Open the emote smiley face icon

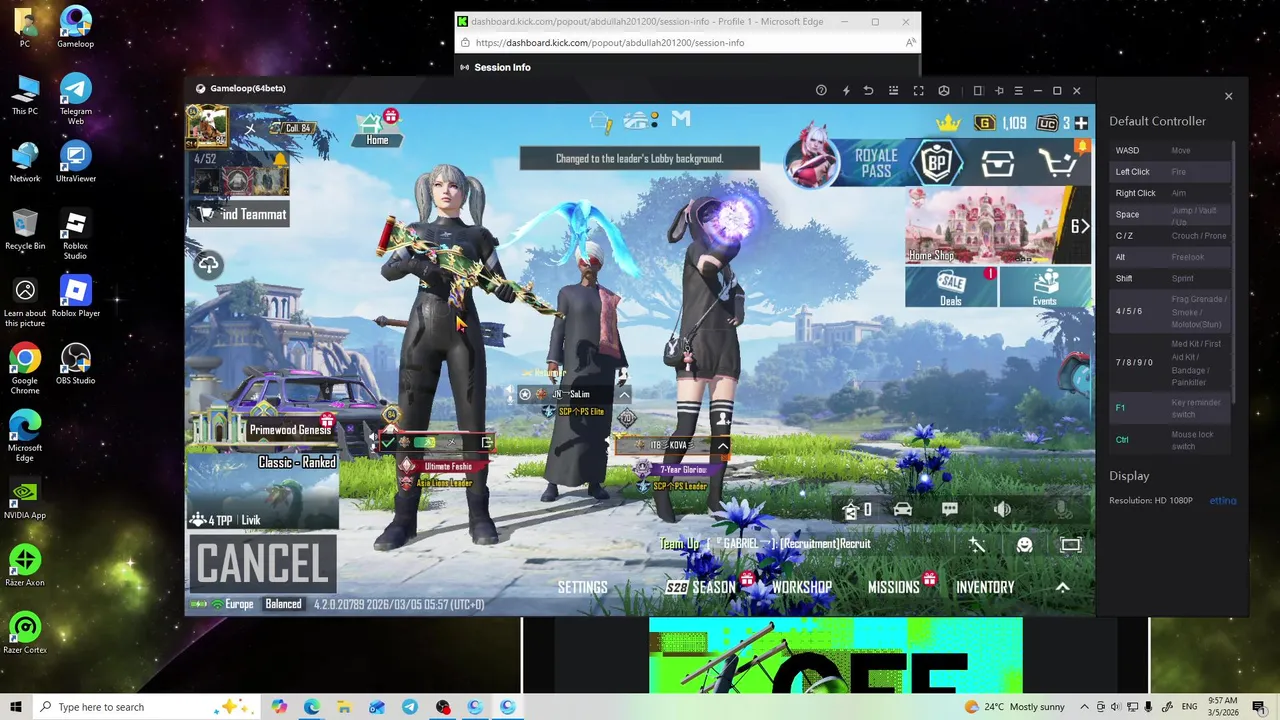tap(1024, 545)
